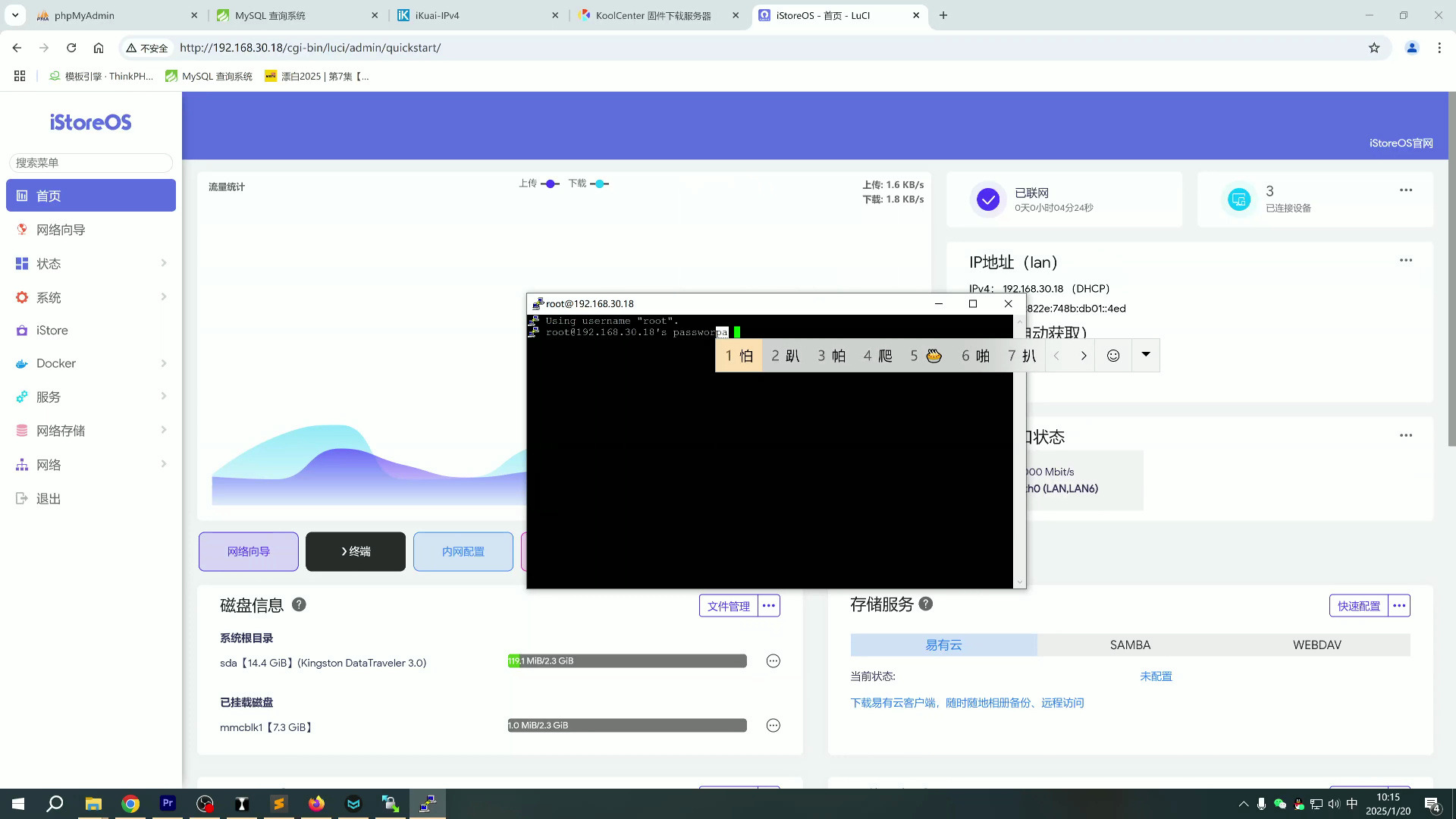Open the Windows Start menu
This screenshot has height=819, width=1456.
(x=18, y=804)
